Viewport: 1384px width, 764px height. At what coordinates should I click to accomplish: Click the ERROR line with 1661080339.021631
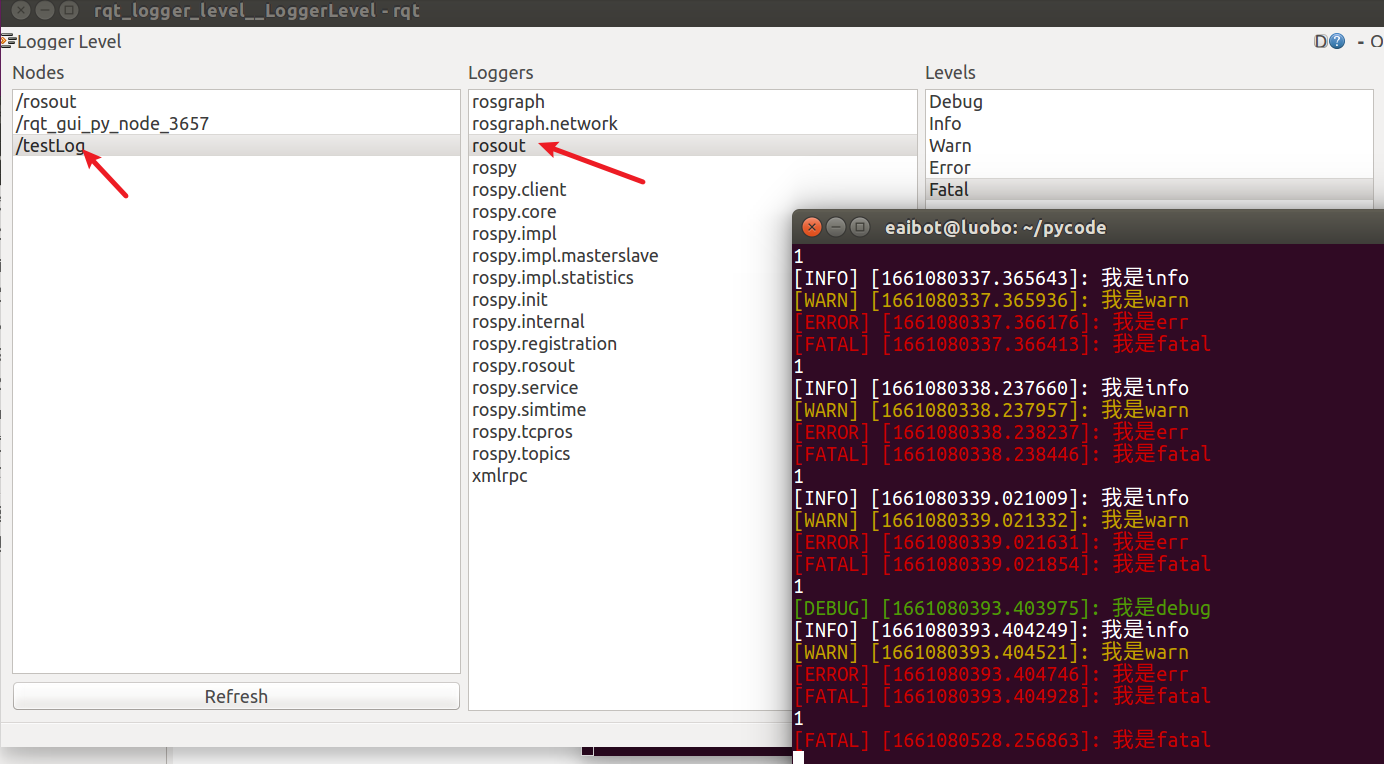pos(991,542)
